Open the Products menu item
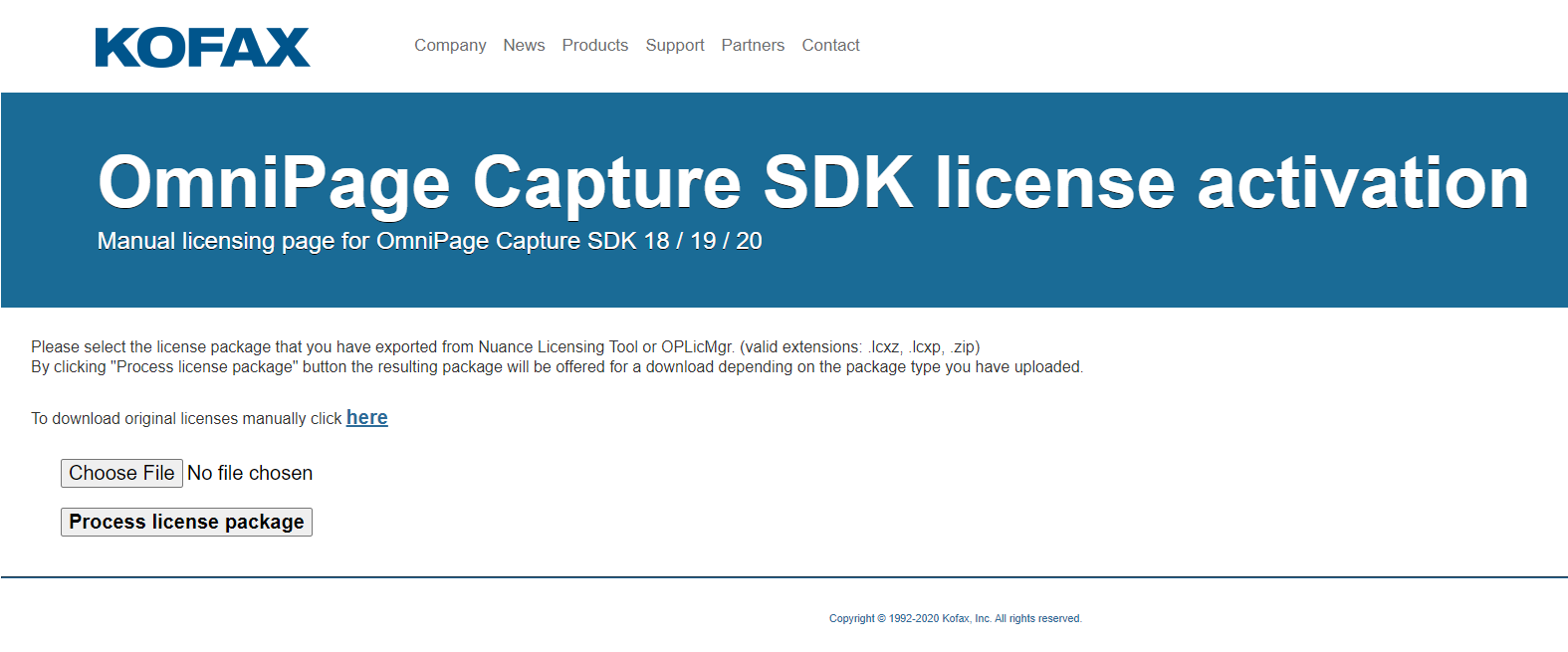The image size is (1568, 652). pos(595,45)
